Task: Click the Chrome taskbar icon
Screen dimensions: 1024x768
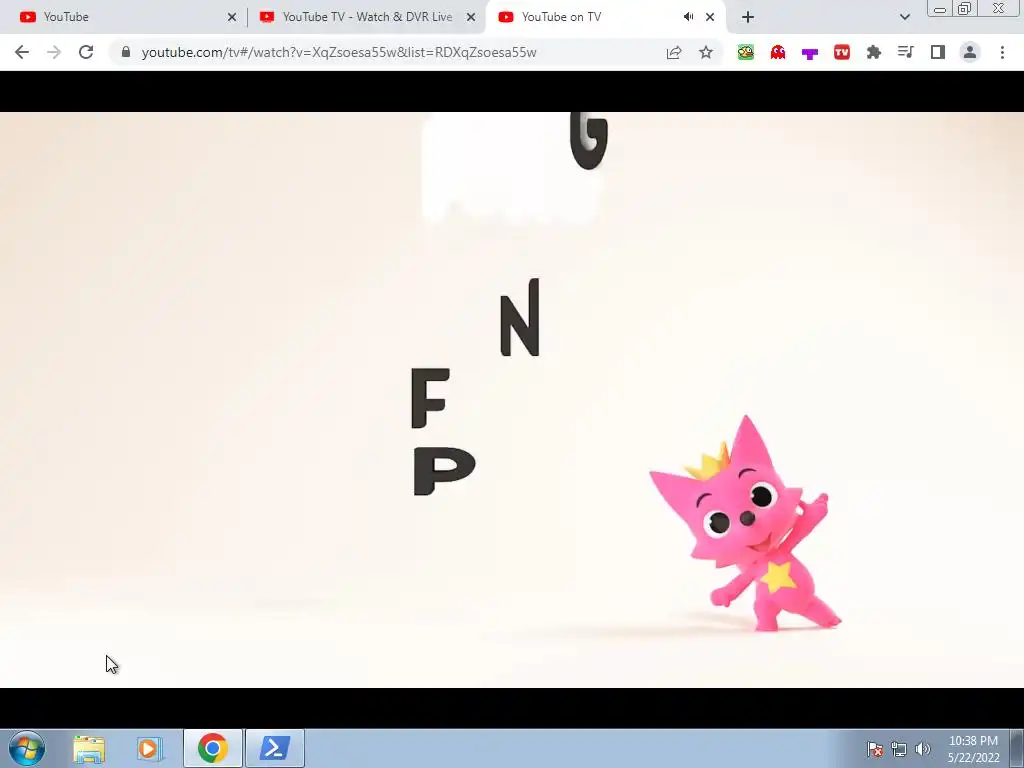Action: point(213,748)
